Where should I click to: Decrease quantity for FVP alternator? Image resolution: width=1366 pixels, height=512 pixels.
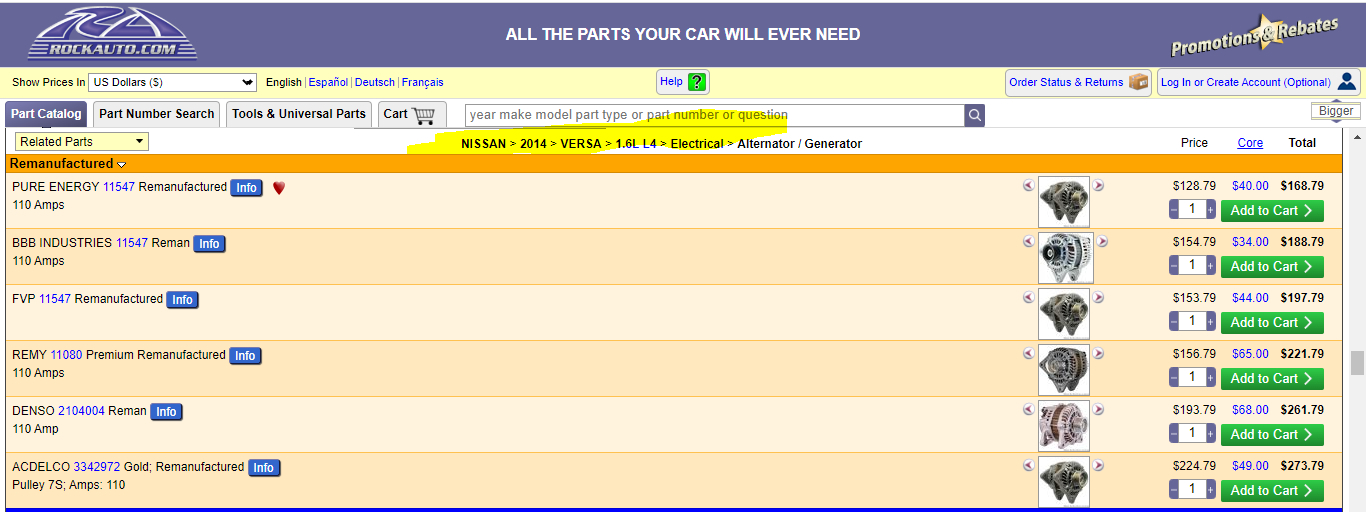(1174, 322)
